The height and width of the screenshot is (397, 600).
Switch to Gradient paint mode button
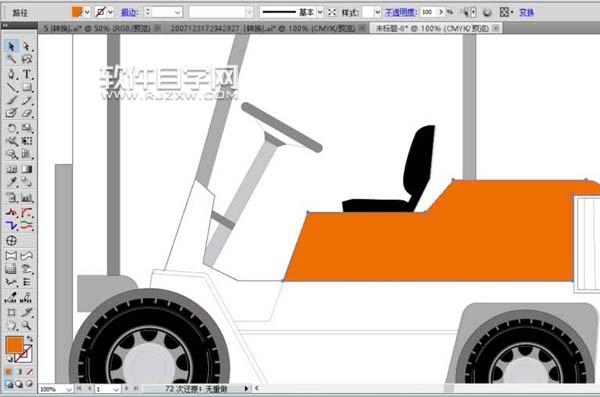19,372
